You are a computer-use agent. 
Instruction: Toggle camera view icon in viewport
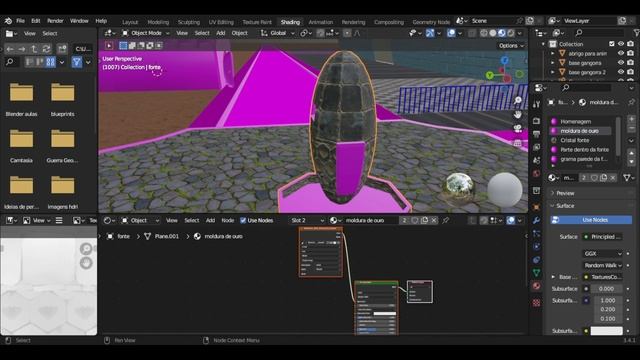(x=518, y=129)
